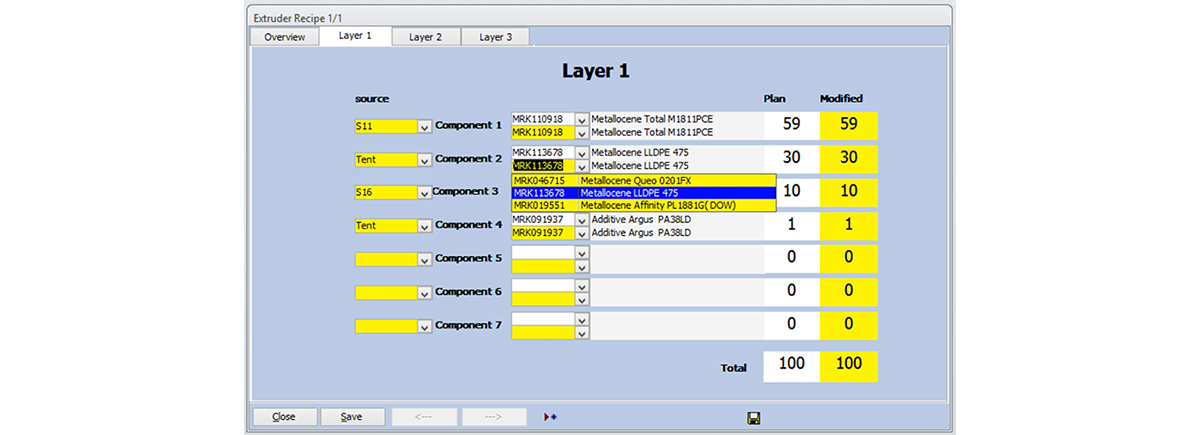Click the 'Extruder Recipe 1/1' window title

[297, 17]
